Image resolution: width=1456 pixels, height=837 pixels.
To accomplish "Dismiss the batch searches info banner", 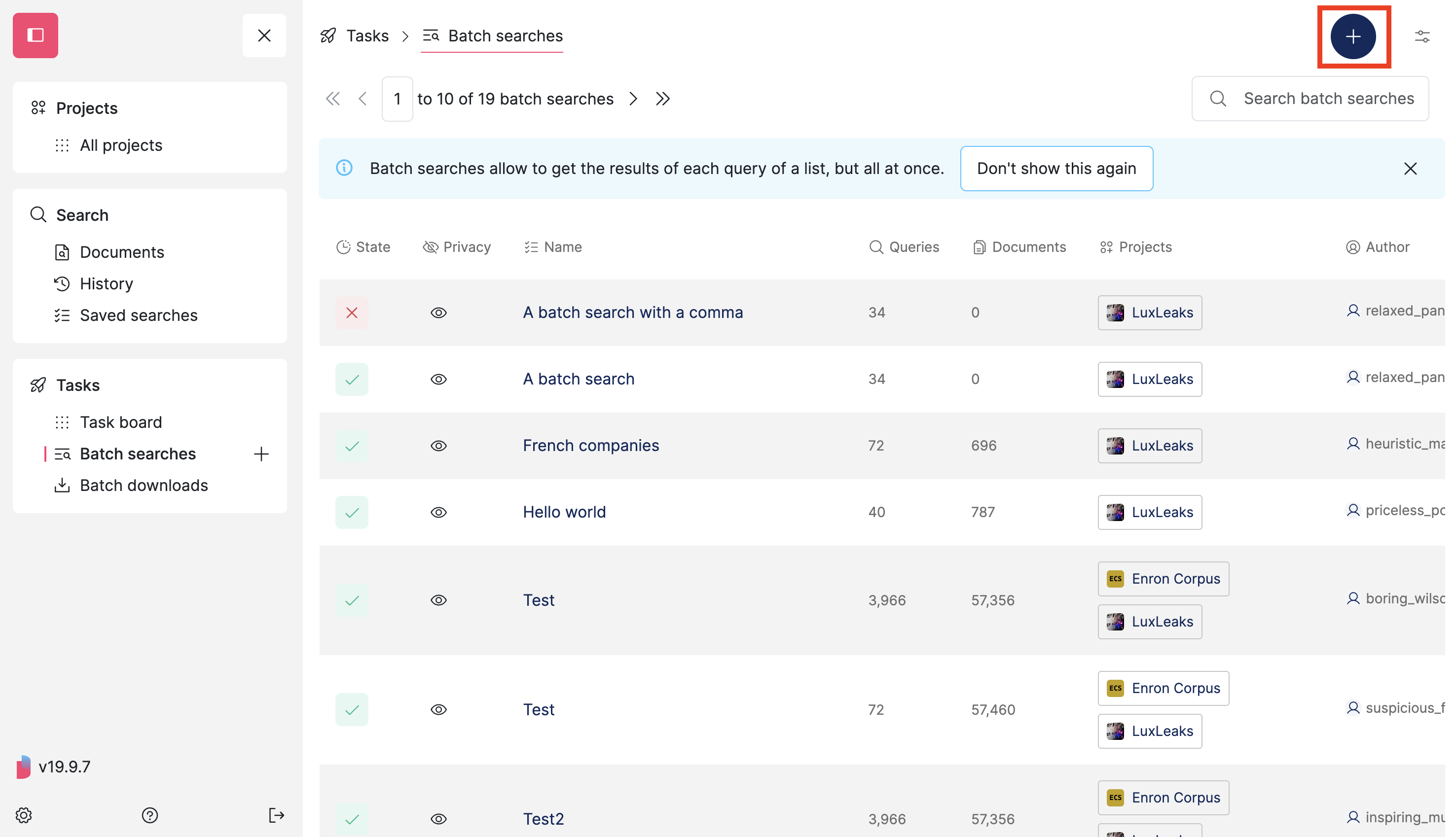I will pos(1411,169).
